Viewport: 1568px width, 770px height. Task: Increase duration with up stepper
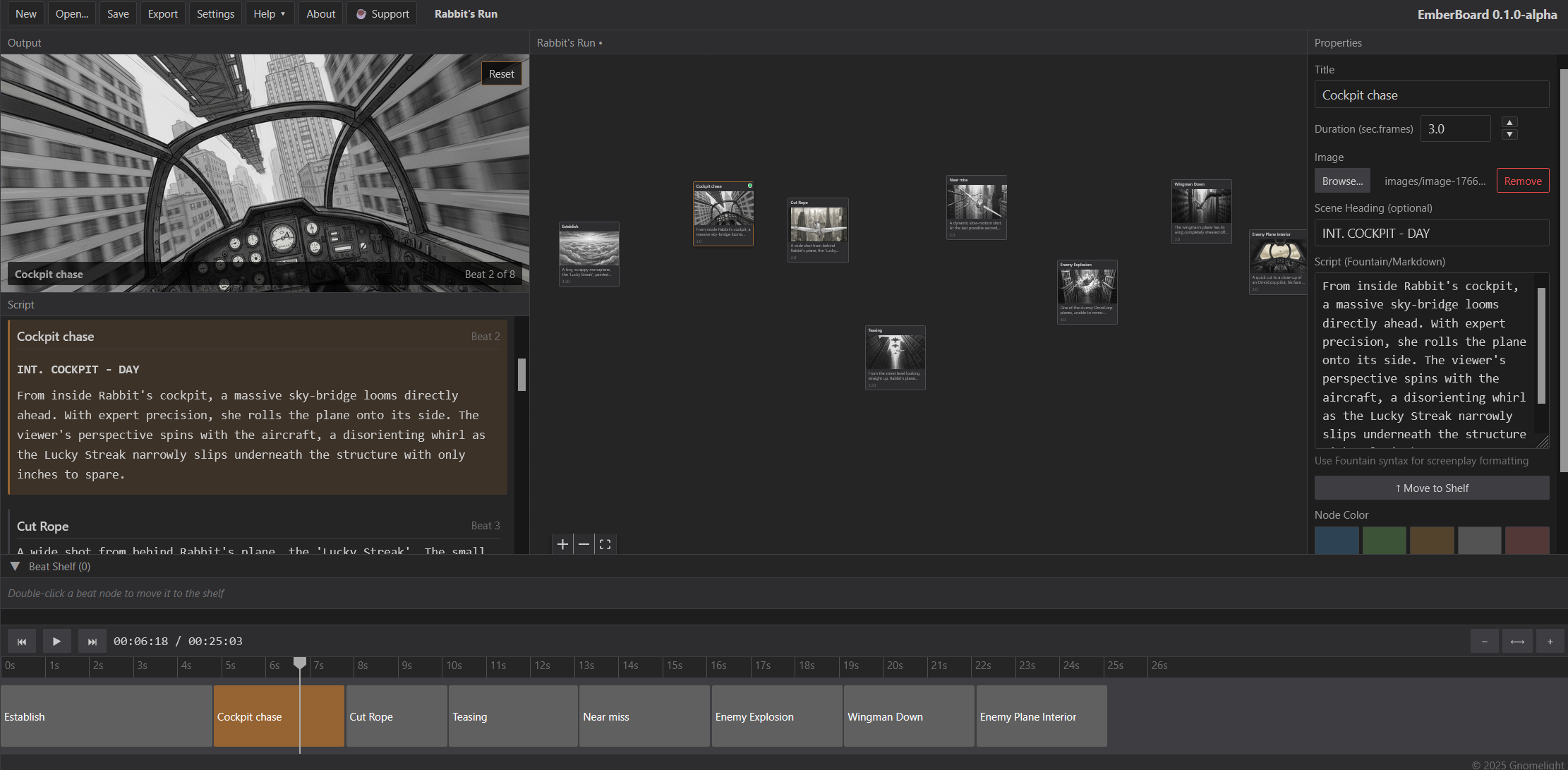click(x=1509, y=123)
